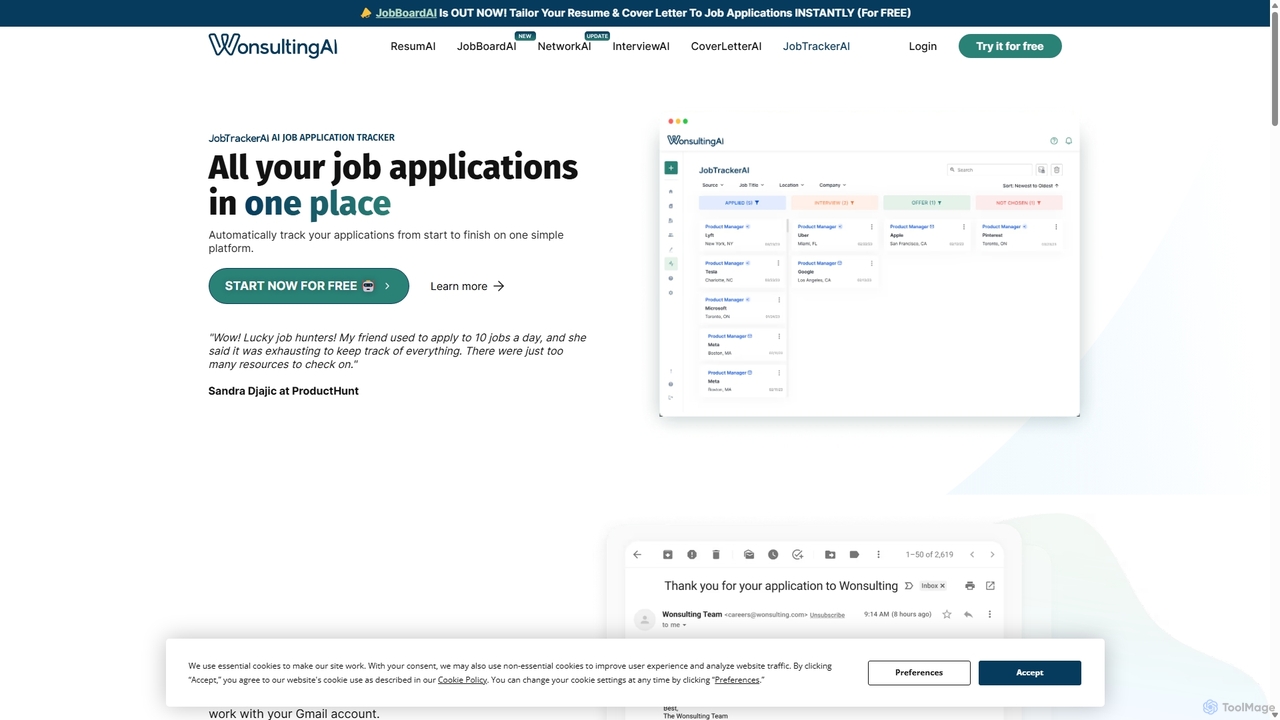
Task: Go to newer email with left chevron
Action: (972, 554)
